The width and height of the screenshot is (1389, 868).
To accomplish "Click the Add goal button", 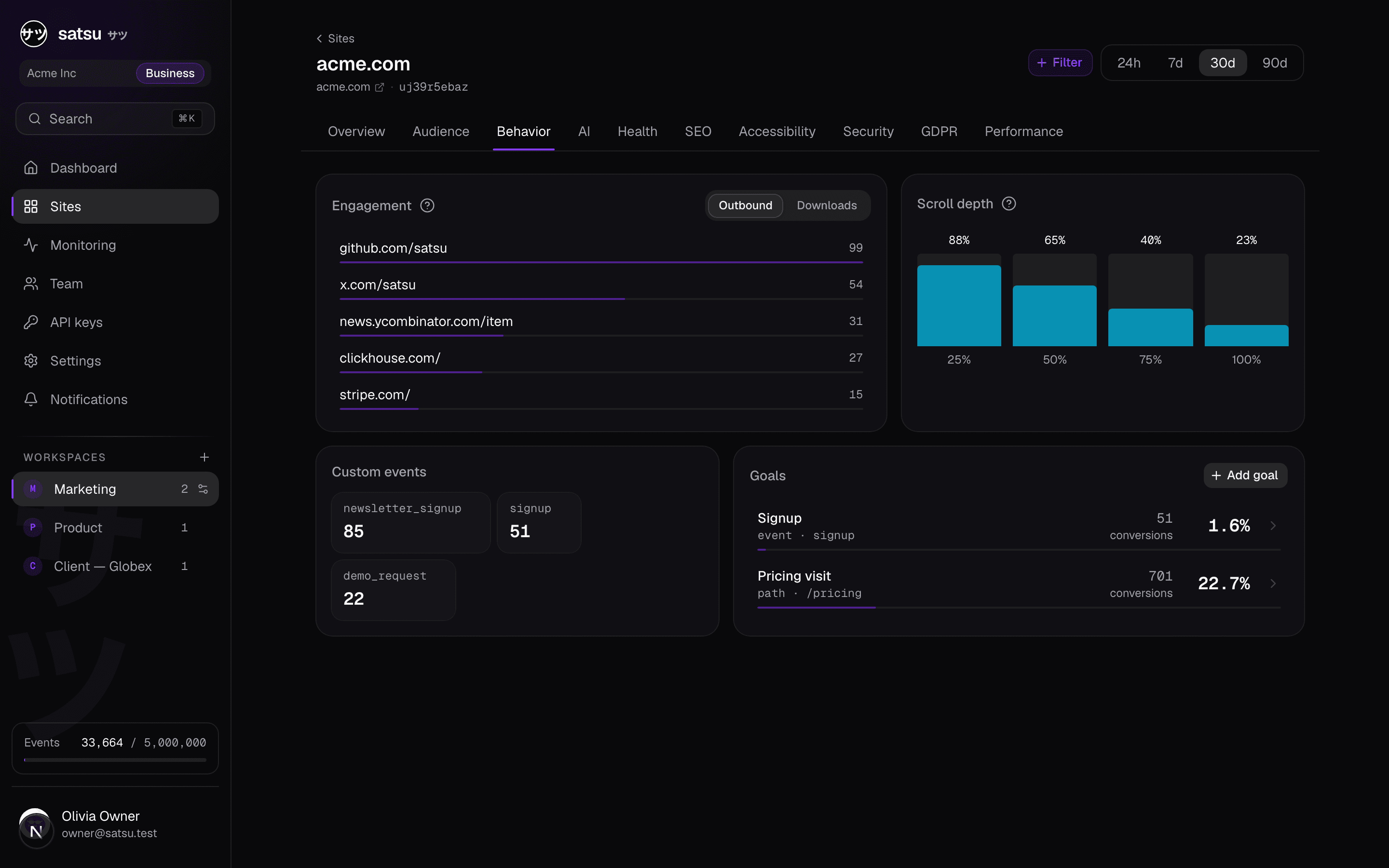I will pos(1245,475).
